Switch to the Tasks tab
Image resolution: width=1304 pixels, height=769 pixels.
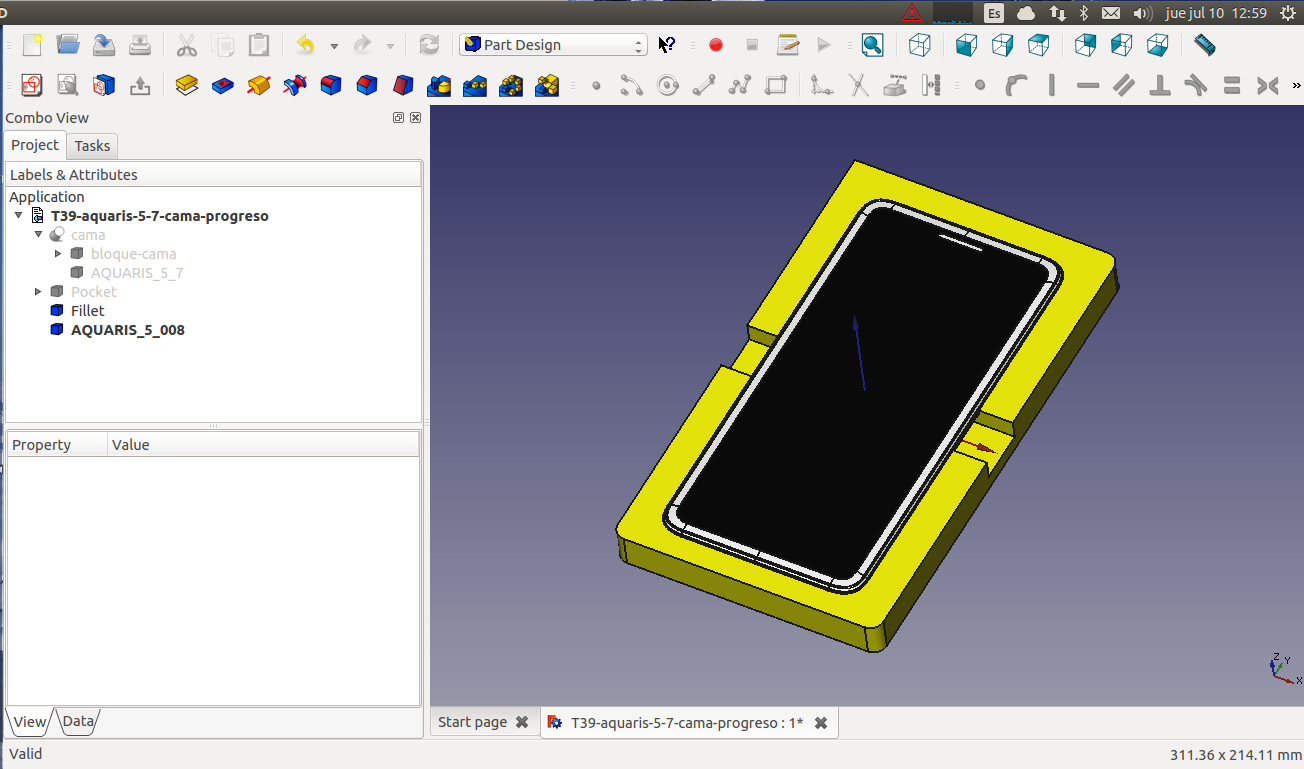[x=92, y=146]
